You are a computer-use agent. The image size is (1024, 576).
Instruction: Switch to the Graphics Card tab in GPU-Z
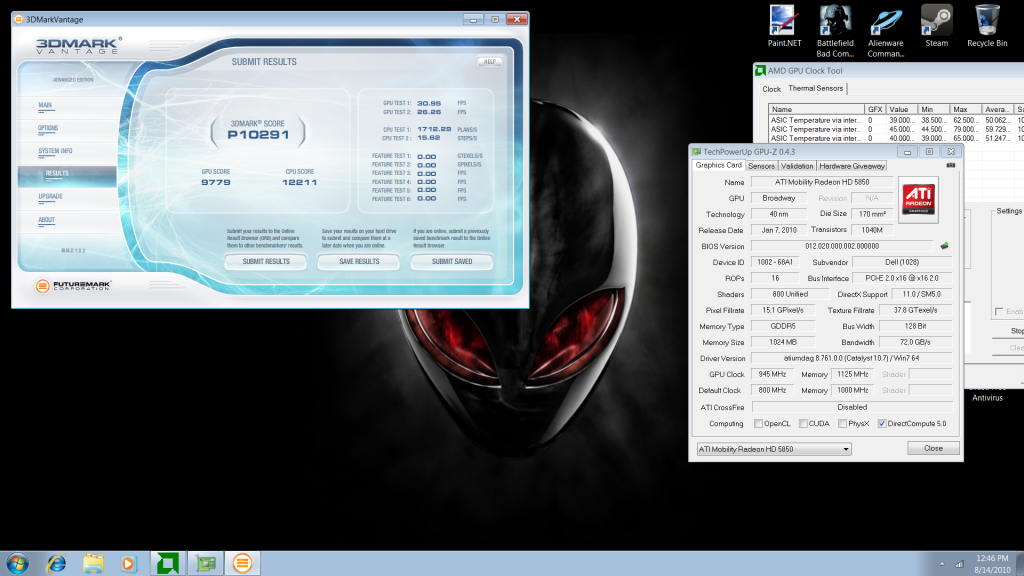click(718, 165)
